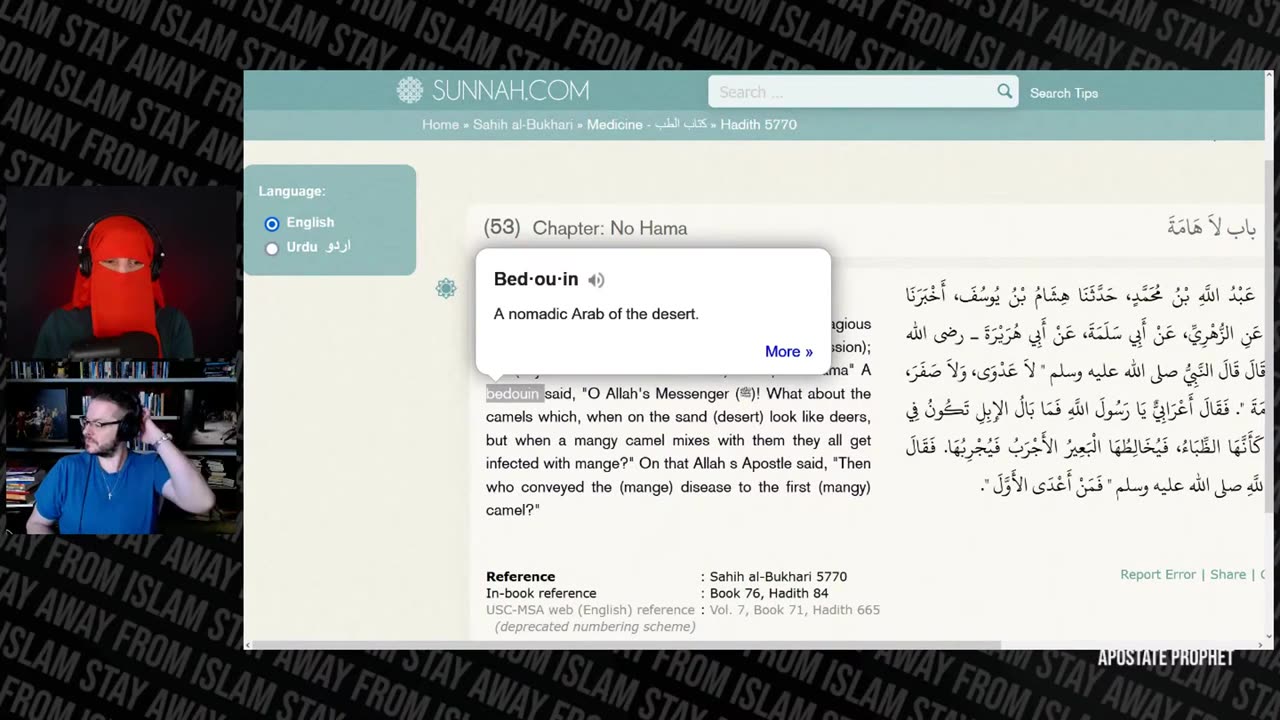The width and height of the screenshot is (1280, 720).
Task: Click the highlighted word 'bedouin'
Action: [513, 394]
